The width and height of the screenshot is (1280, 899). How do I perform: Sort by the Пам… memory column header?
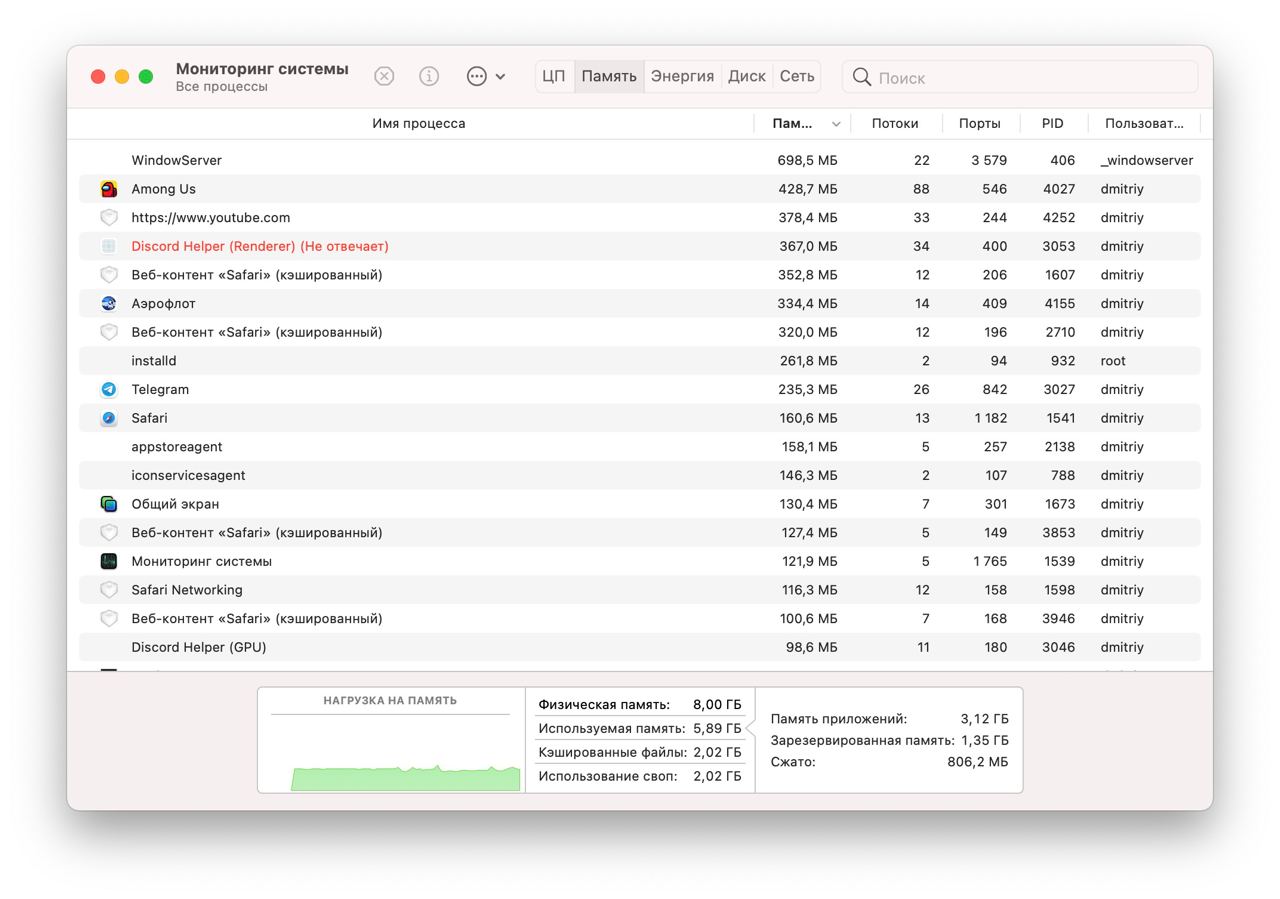click(x=793, y=123)
